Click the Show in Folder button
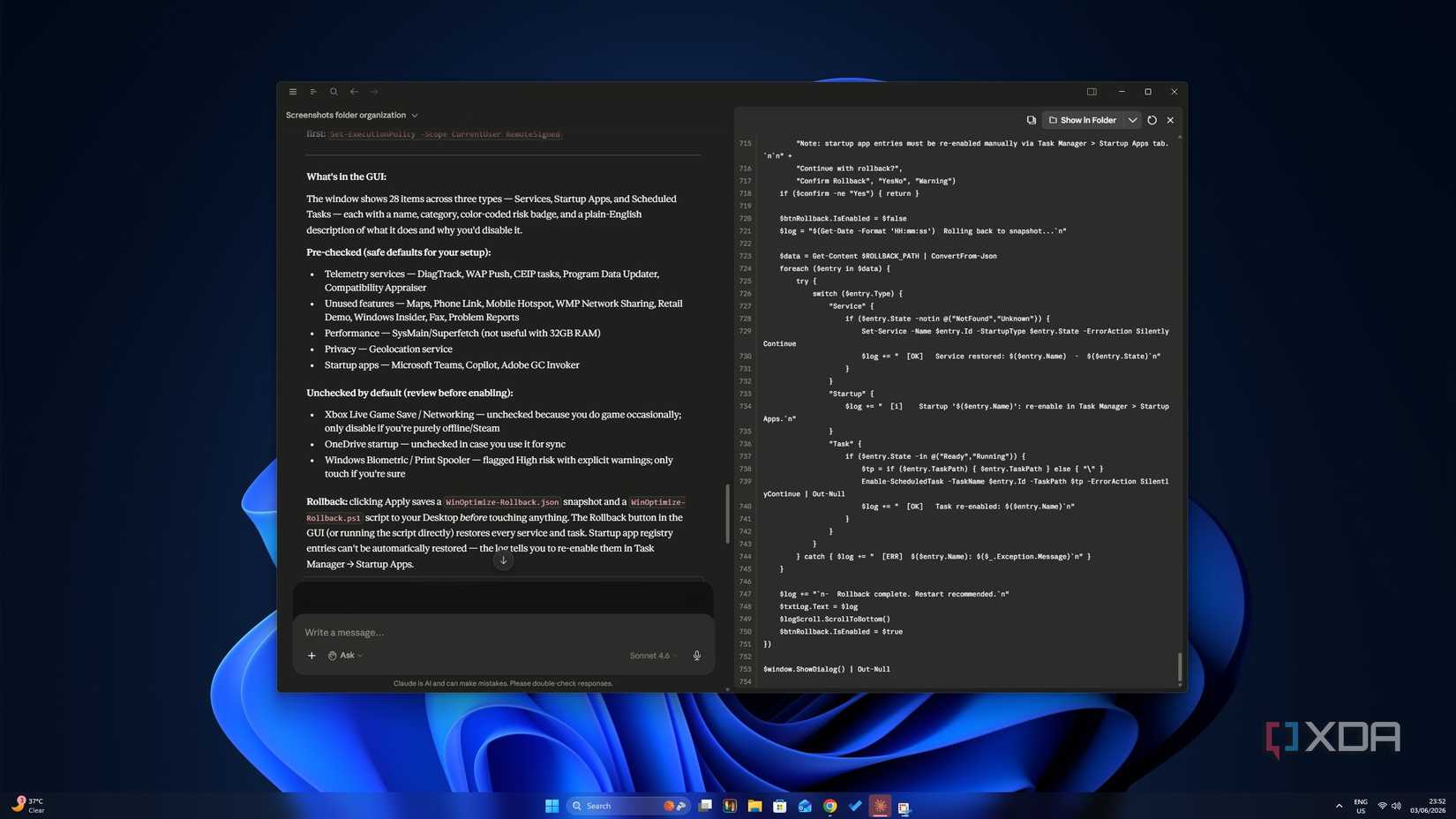Viewport: 1456px width, 819px height. click(1083, 120)
